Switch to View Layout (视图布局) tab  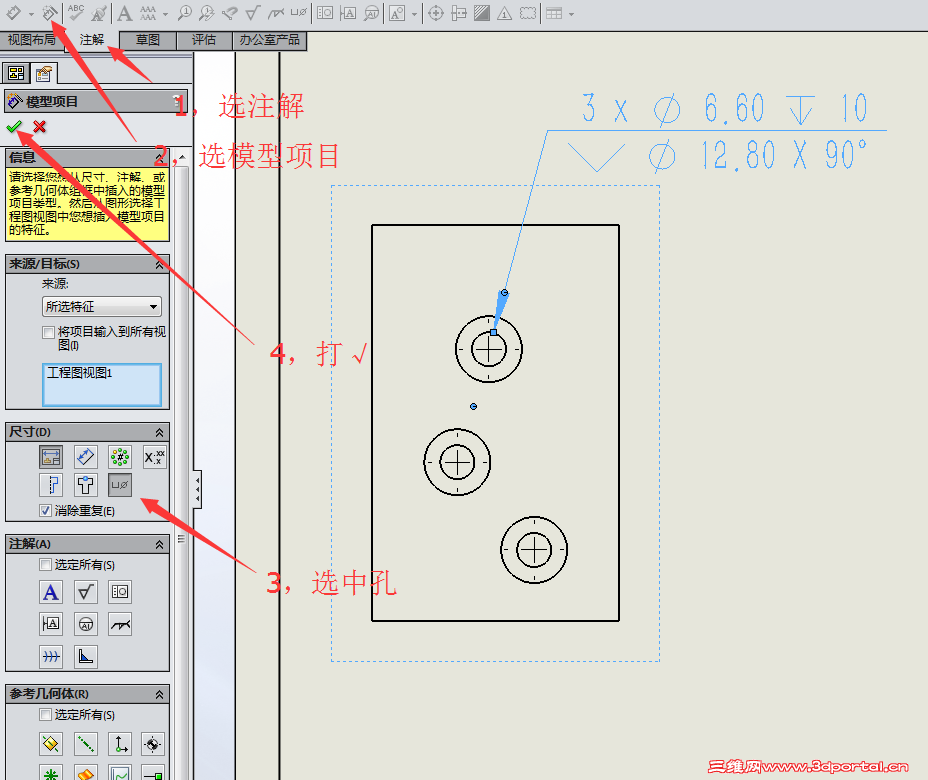tap(31, 40)
